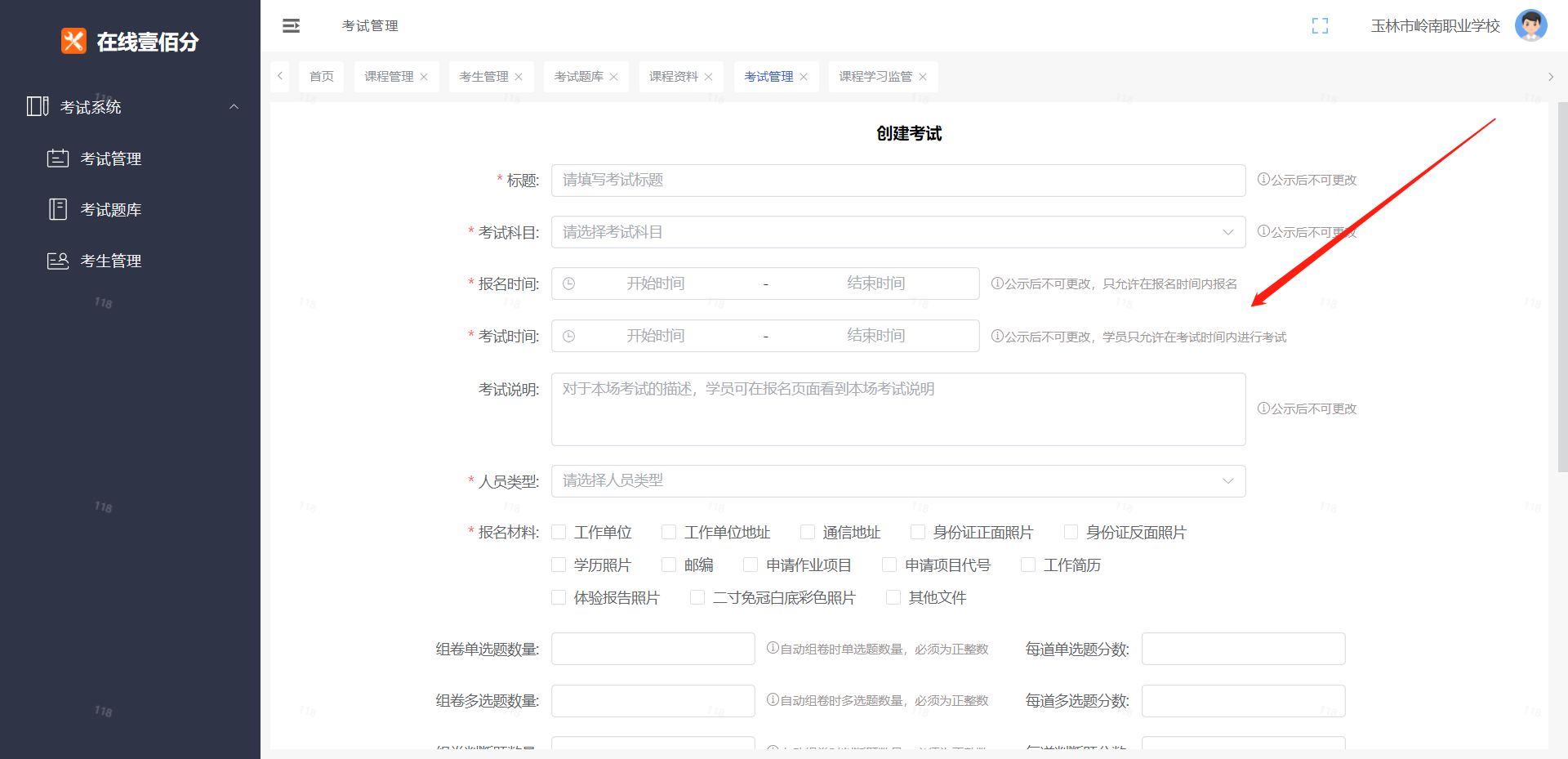Screen dimensions: 1568x759
Task: Open the 考试科目 dropdown
Action: coord(898,232)
